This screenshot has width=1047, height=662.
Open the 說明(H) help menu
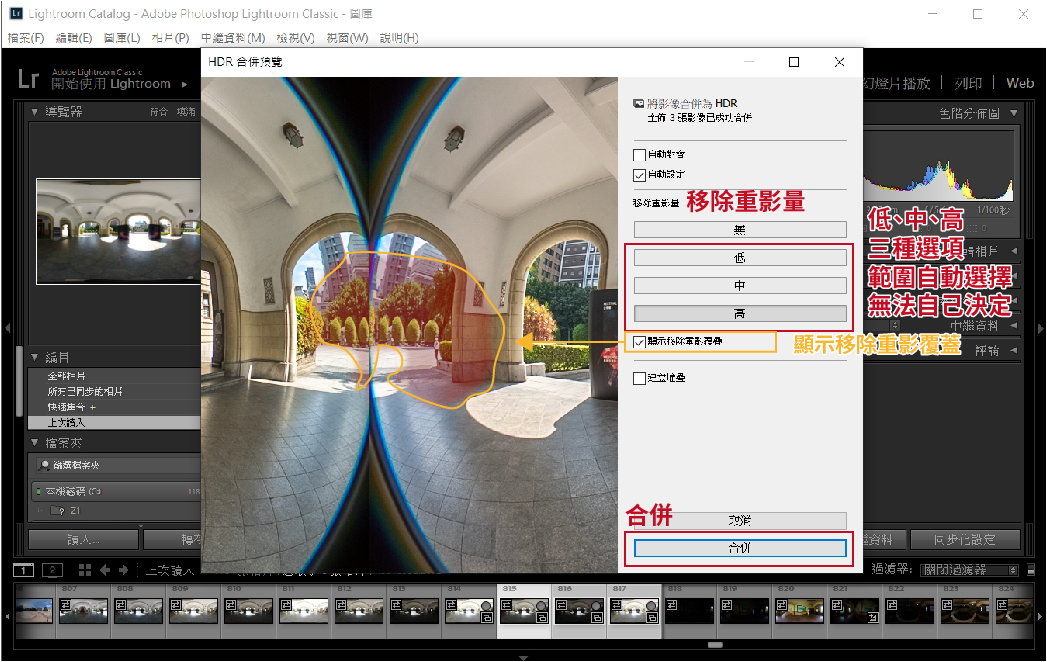[x=398, y=38]
